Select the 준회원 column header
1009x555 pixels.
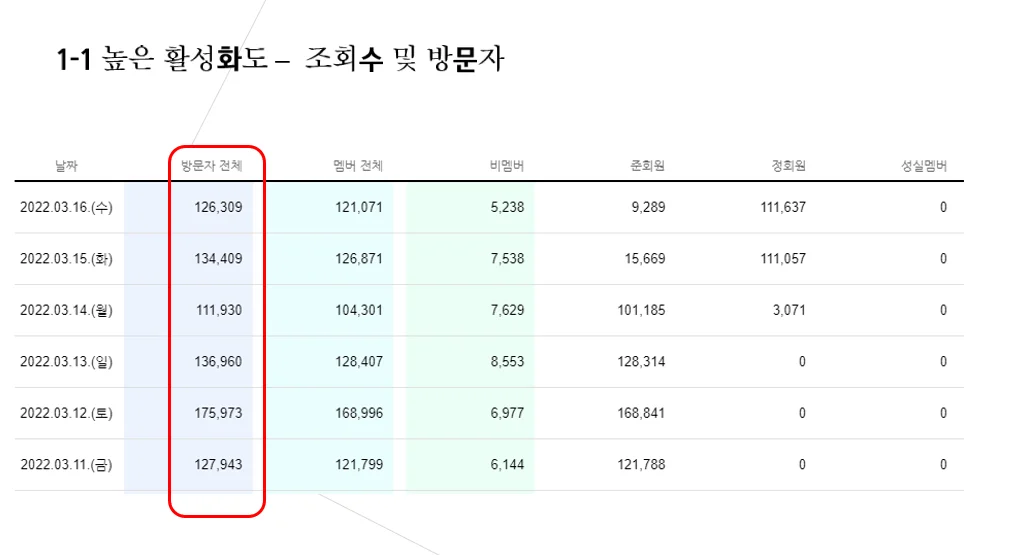point(647,166)
